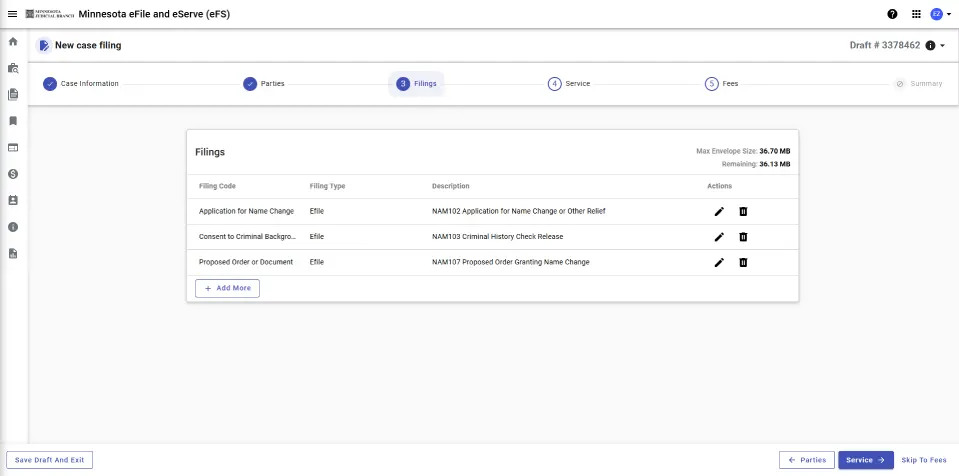Expand the draft options dropdown arrow
The image size is (959, 476).
point(942,46)
